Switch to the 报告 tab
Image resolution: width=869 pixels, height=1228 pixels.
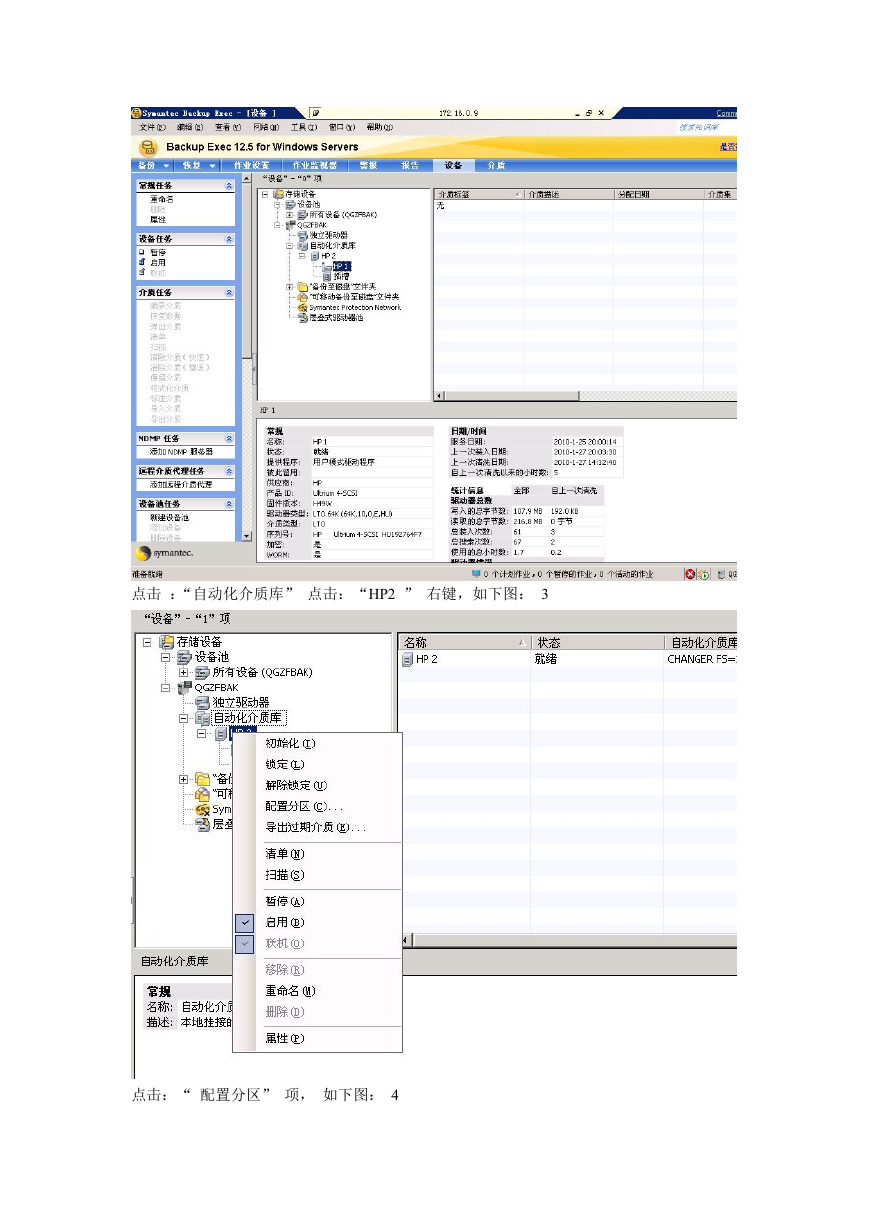point(410,166)
